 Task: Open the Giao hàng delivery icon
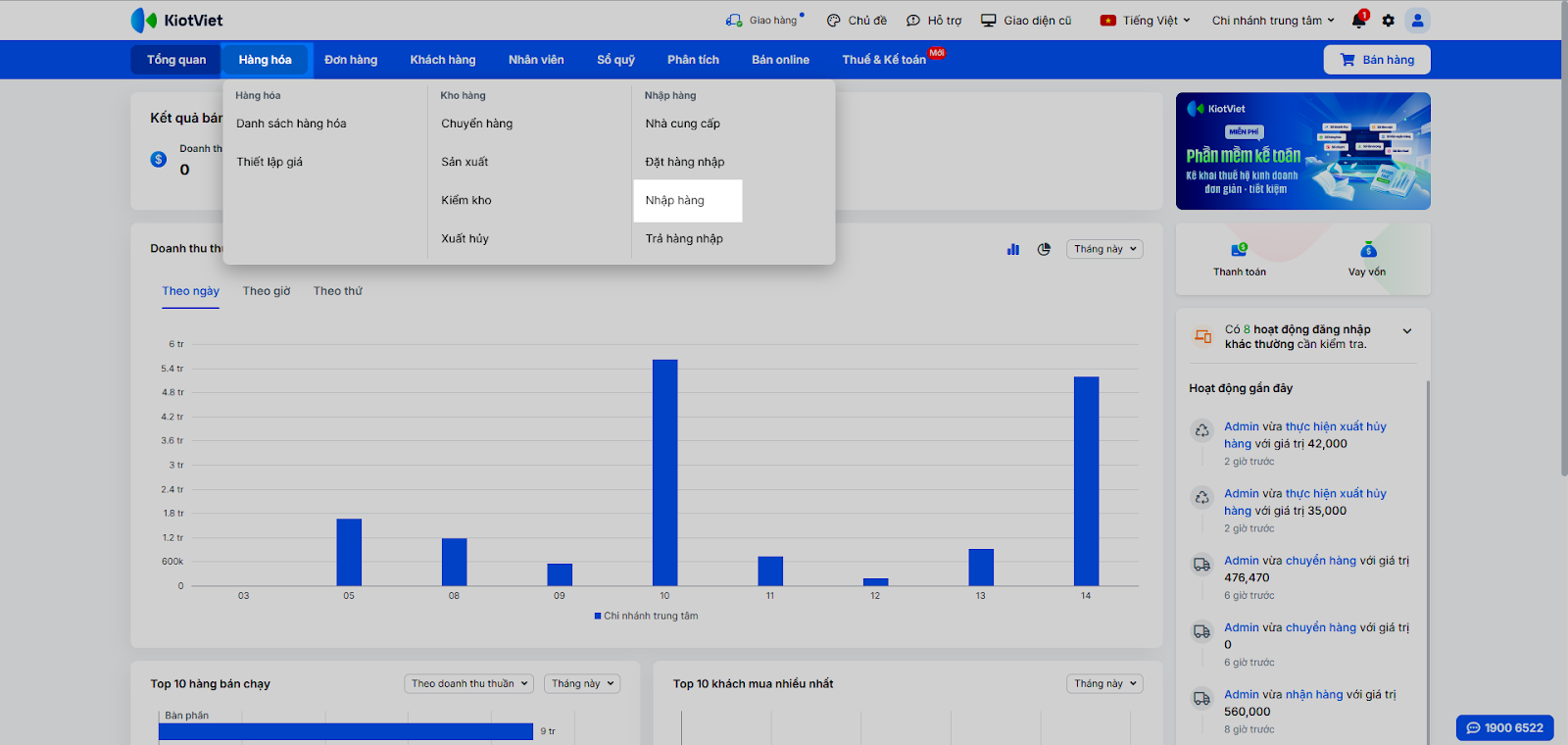[x=734, y=20]
